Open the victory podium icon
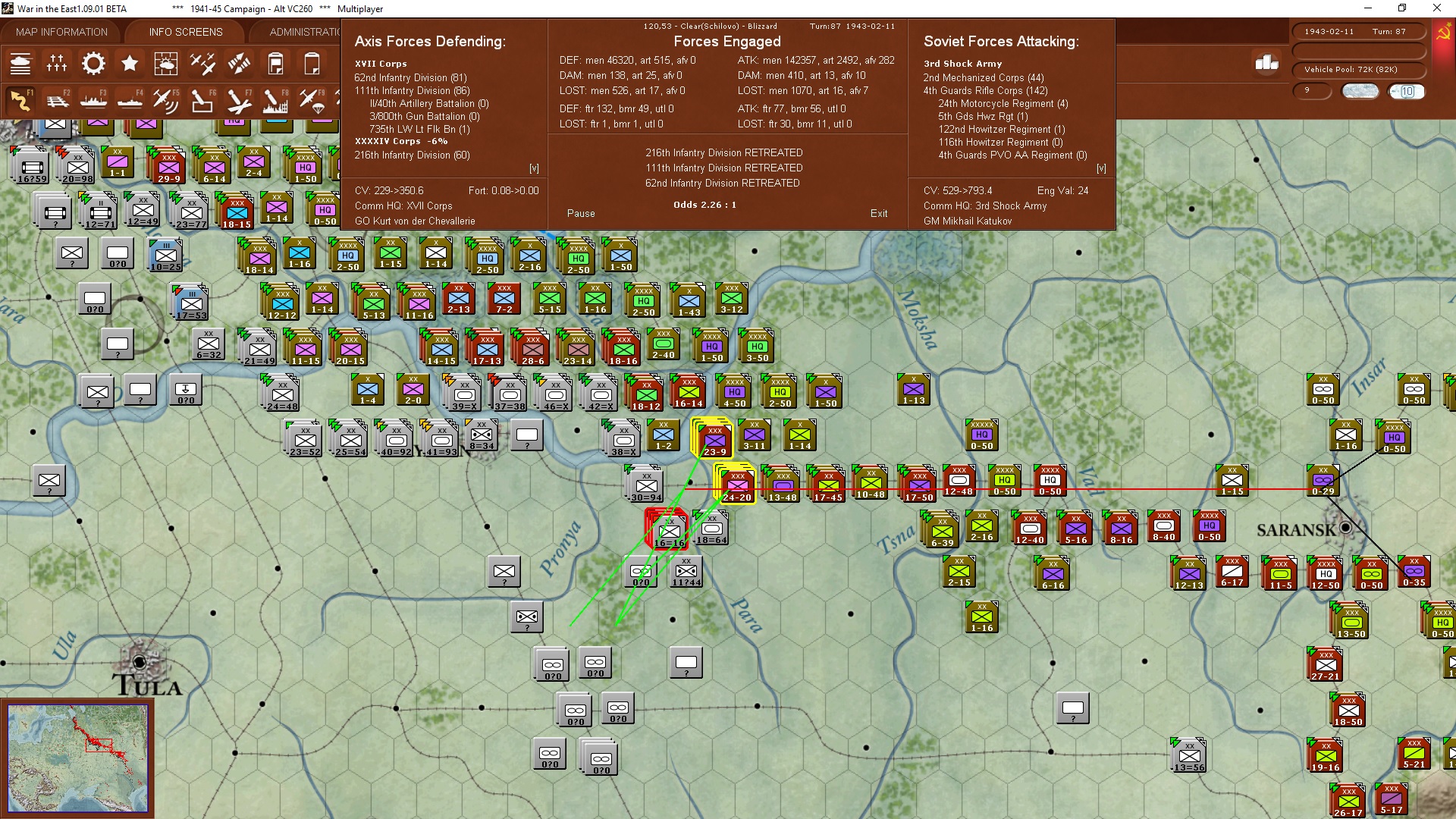Image resolution: width=1456 pixels, height=819 pixels. click(x=1266, y=63)
